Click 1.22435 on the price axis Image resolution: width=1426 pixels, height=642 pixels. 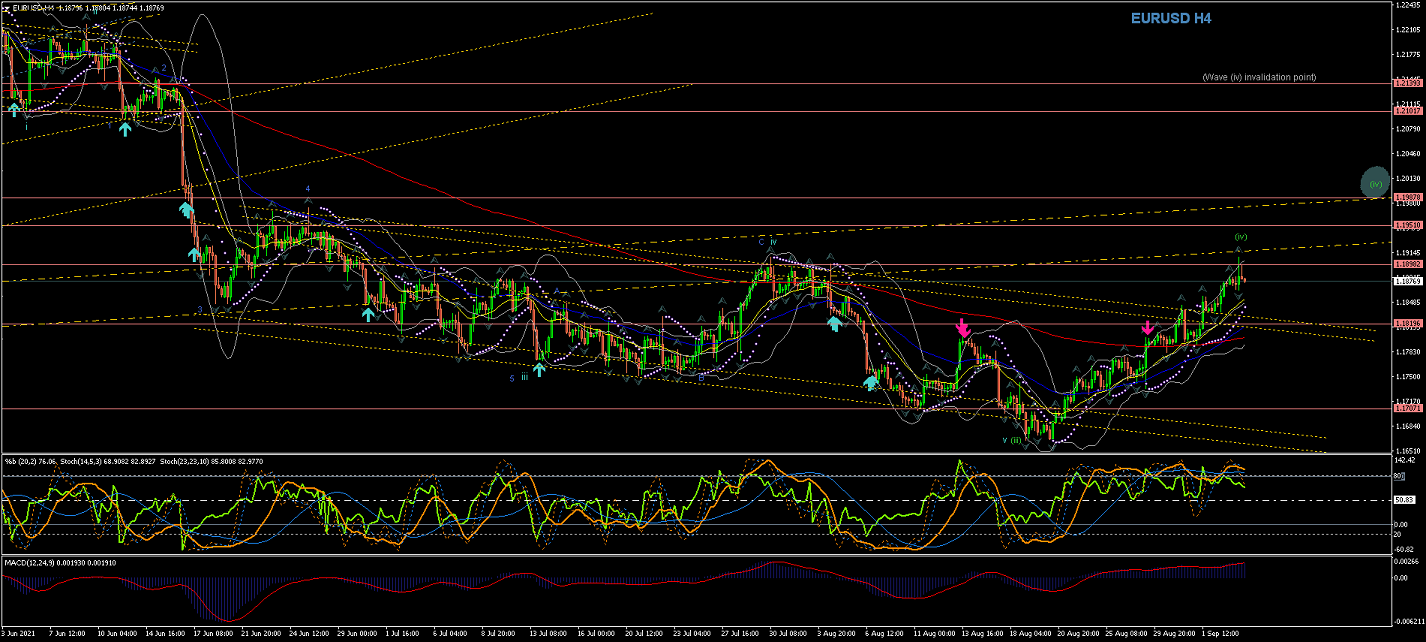[1408, 5]
